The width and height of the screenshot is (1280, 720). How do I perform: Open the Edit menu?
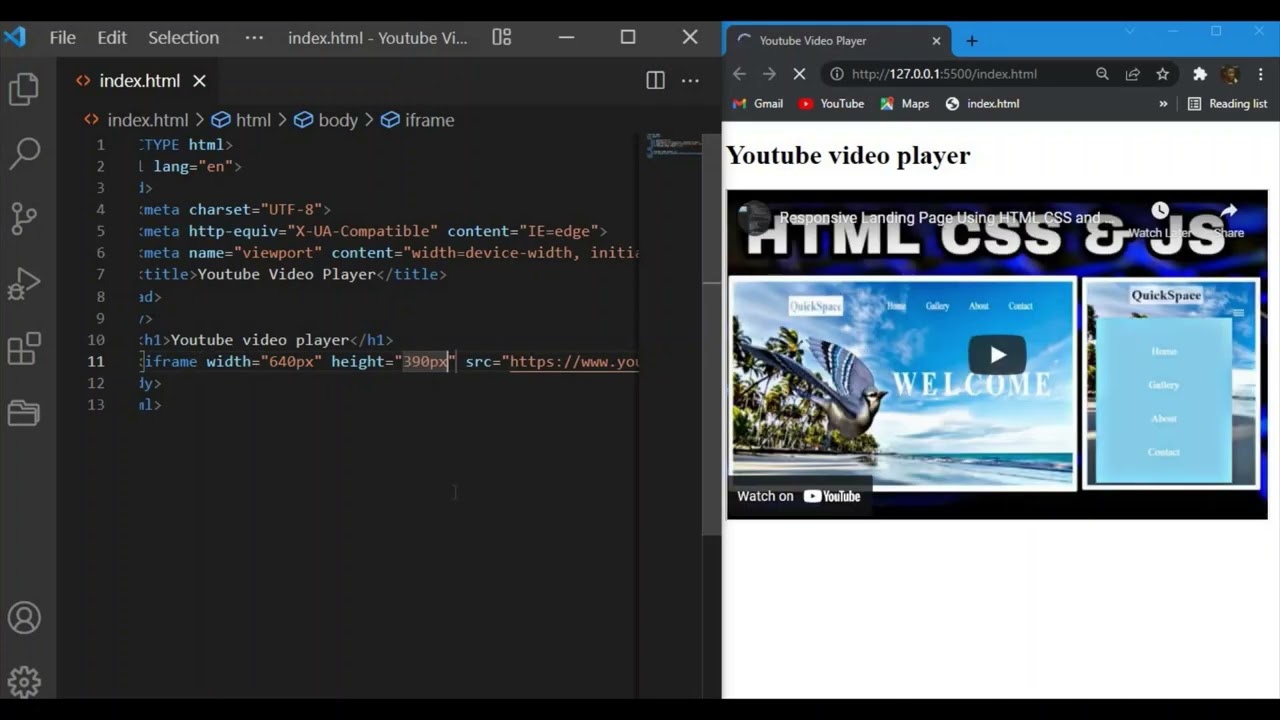[x=112, y=37]
